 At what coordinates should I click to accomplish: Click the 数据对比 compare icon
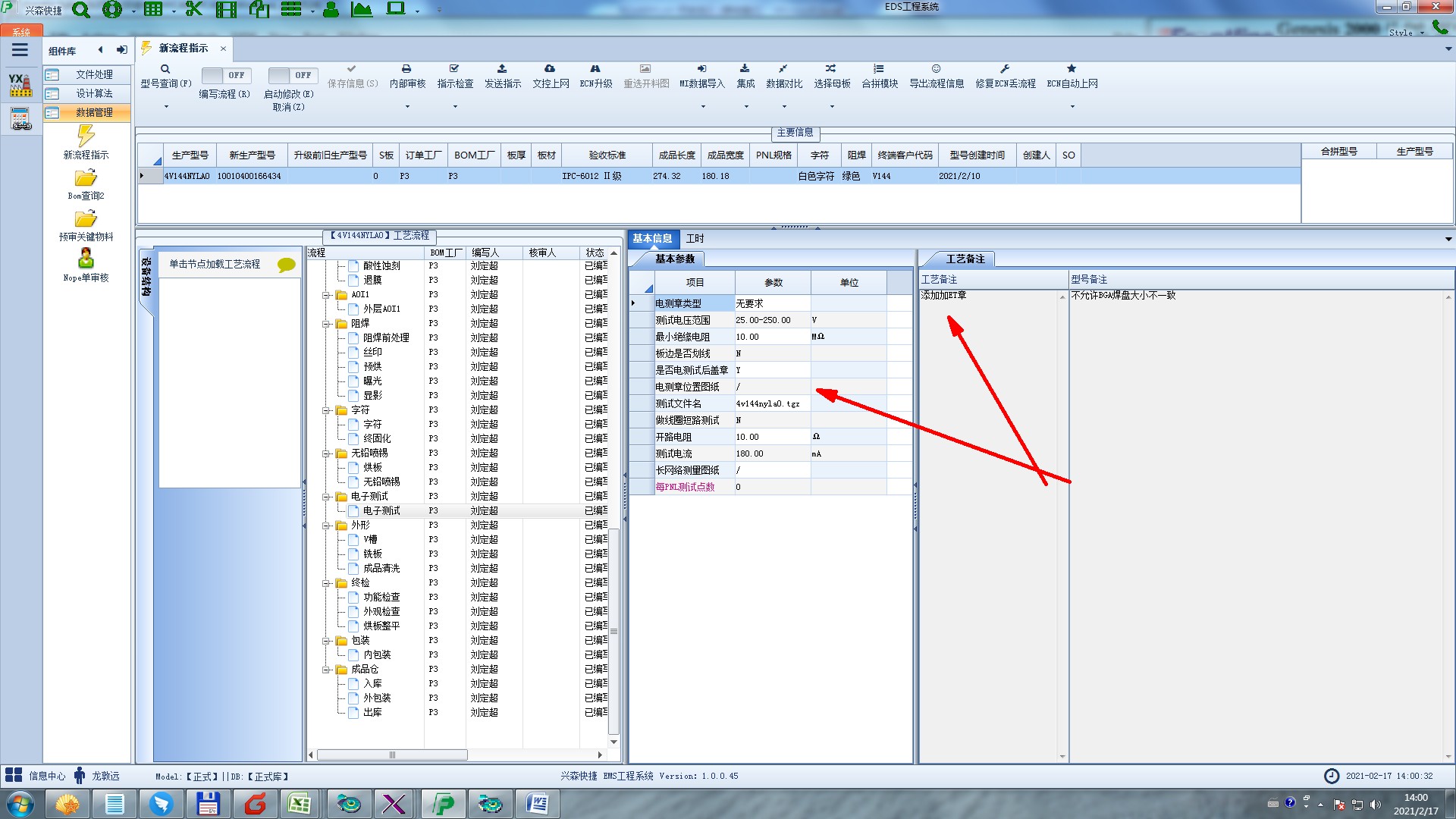coord(783,69)
